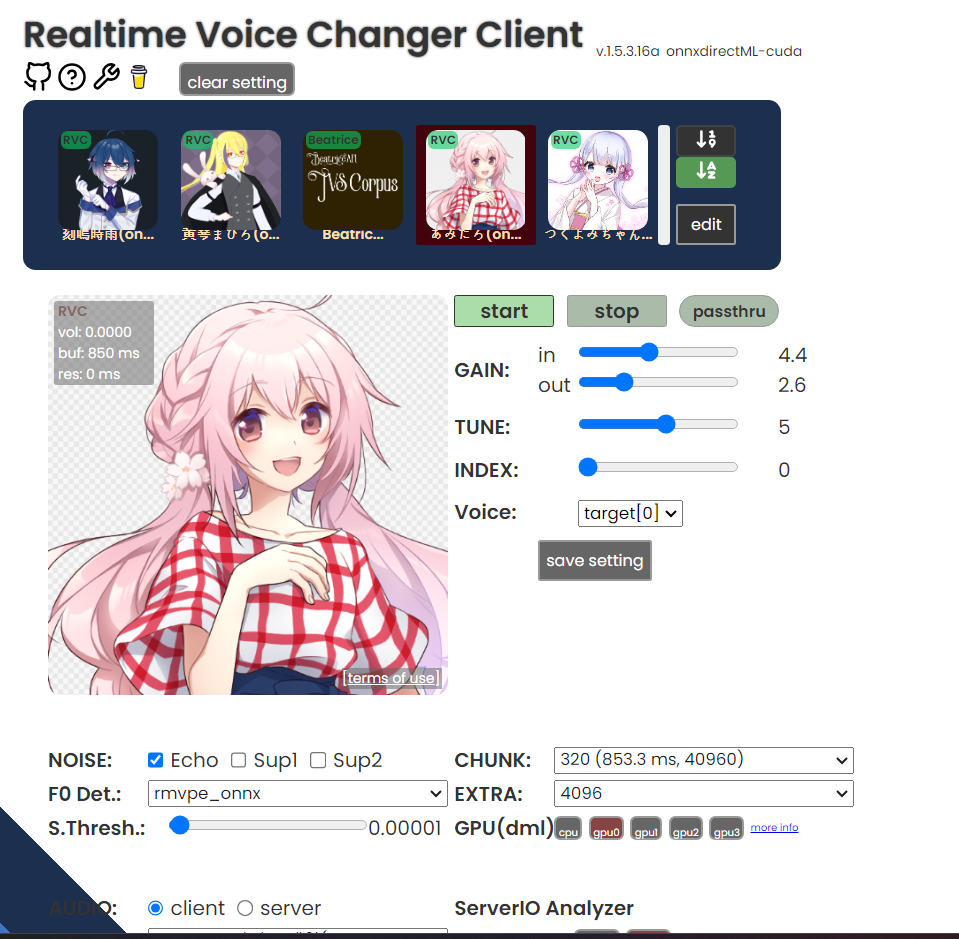Enable the Sup2 noise suppression checkbox
Viewport: 959px width, 939px height.
pos(318,760)
